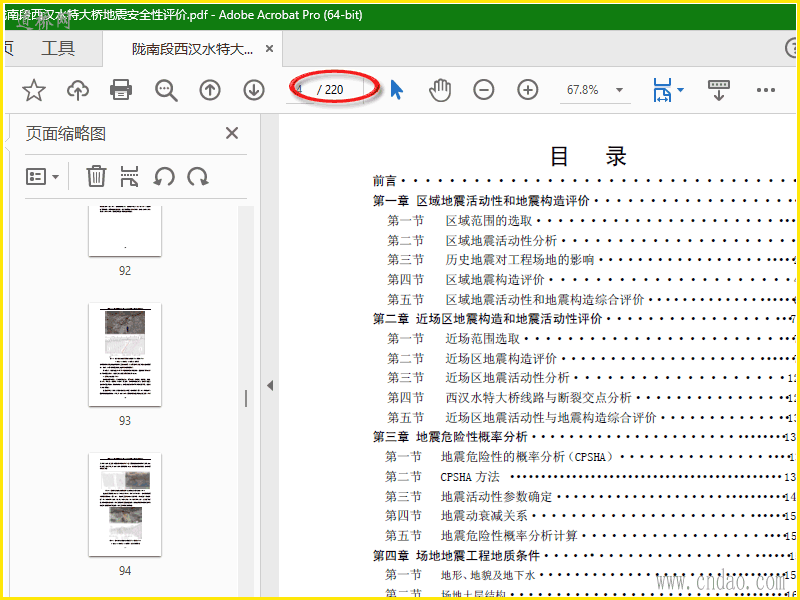Click 第二章 近场区地震构造和地震活动性评价 entry
Viewport: 800px width, 600px height.
(x=487, y=319)
